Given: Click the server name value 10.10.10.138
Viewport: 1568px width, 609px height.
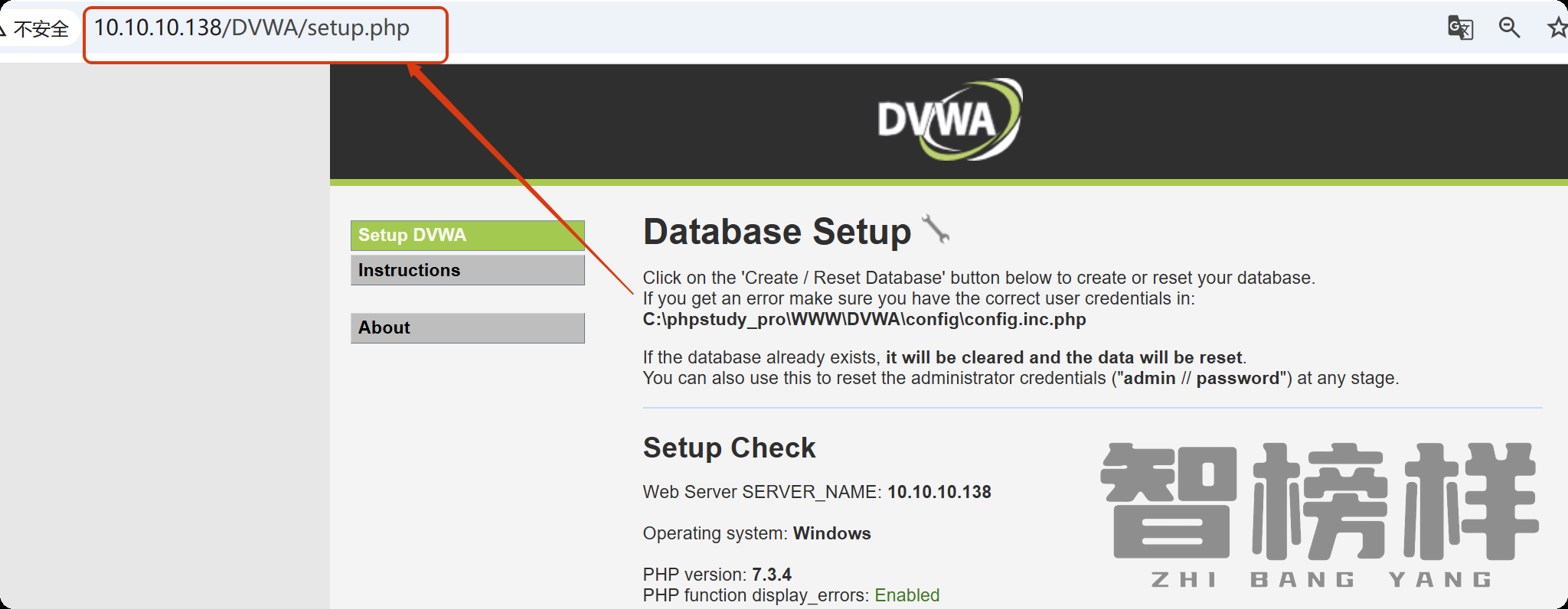Looking at the screenshot, I should pos(939,492).
